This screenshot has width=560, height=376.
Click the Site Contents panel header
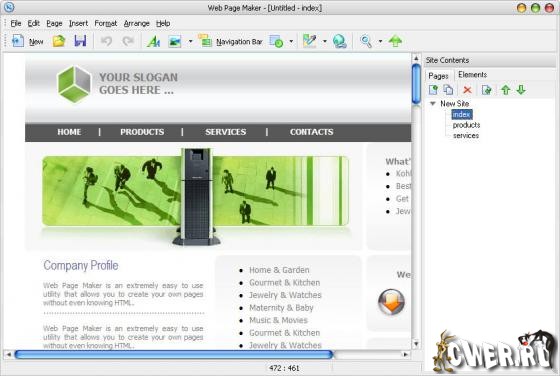point(490,60)
